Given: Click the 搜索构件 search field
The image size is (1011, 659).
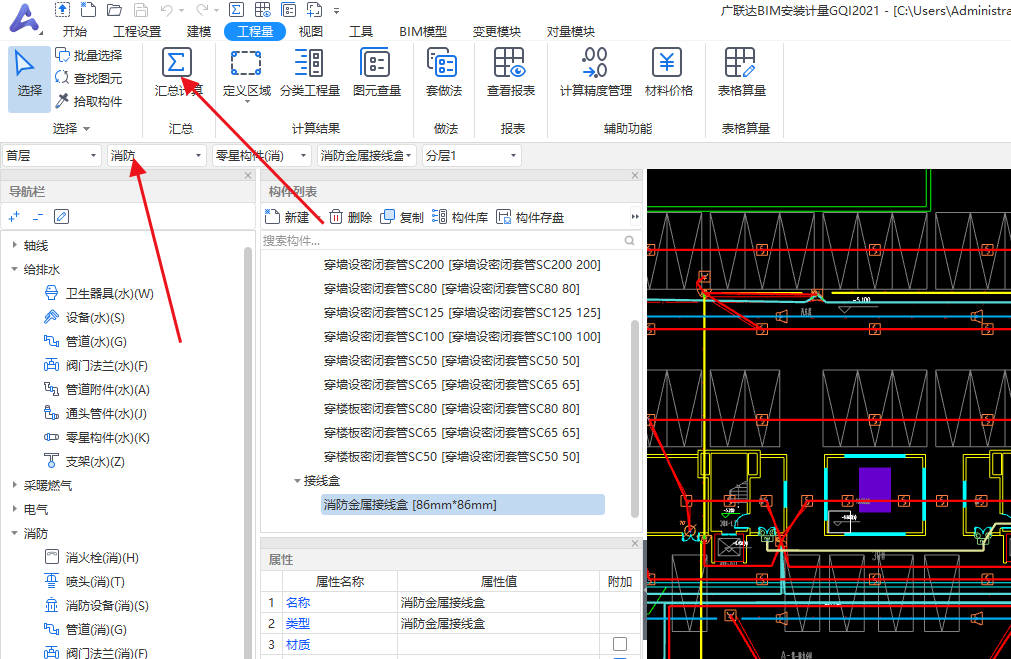Looking at the screenshot, I should click(x=440, y=241).
